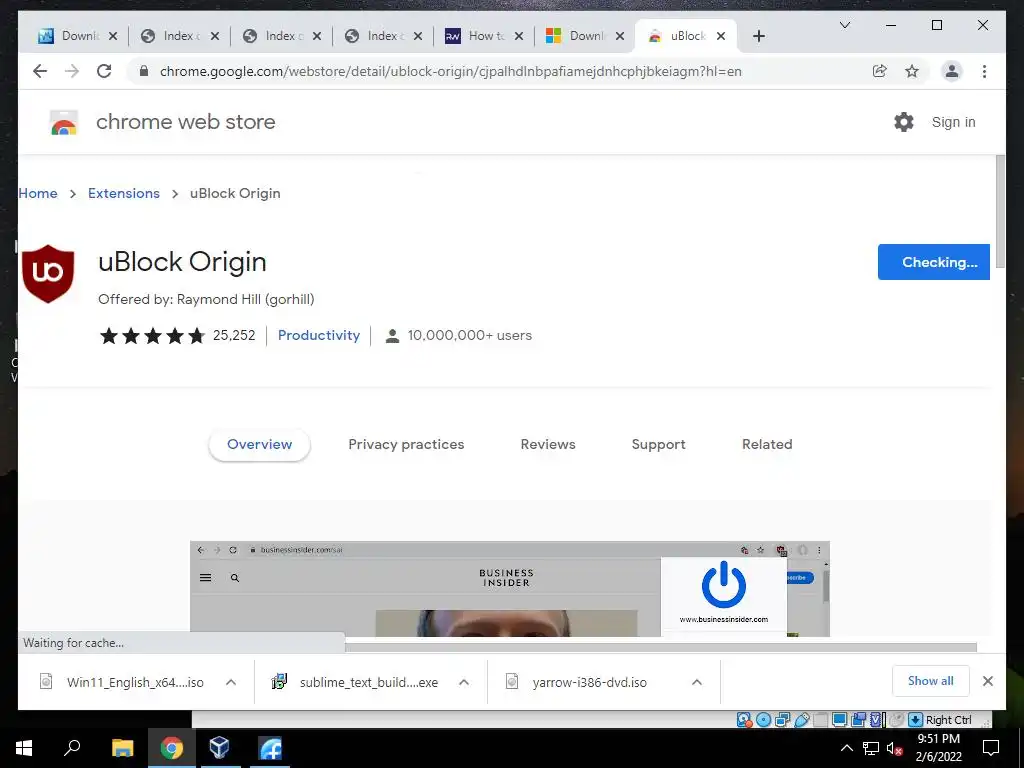Click Sign in link
The image size is (1024, 768).
pyautogui.click(x=953, y=122)
